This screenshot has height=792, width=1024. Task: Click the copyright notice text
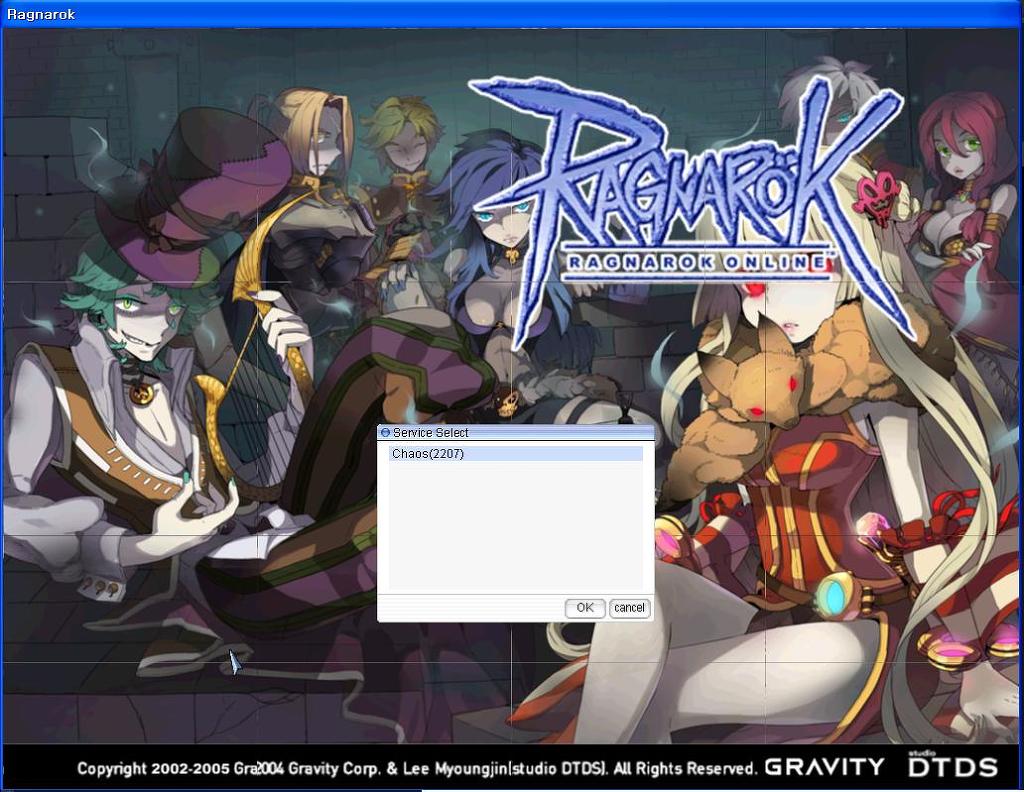(x=415, y=768)
